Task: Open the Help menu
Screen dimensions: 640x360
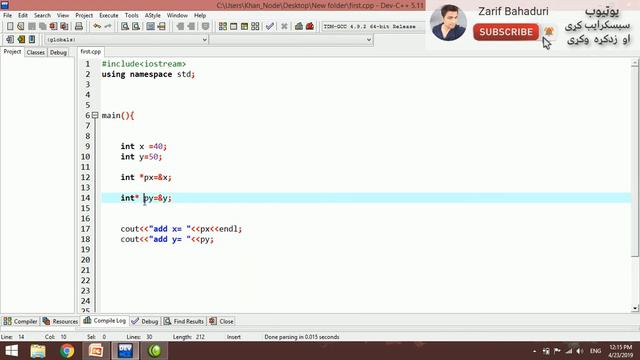Action: 200,16
